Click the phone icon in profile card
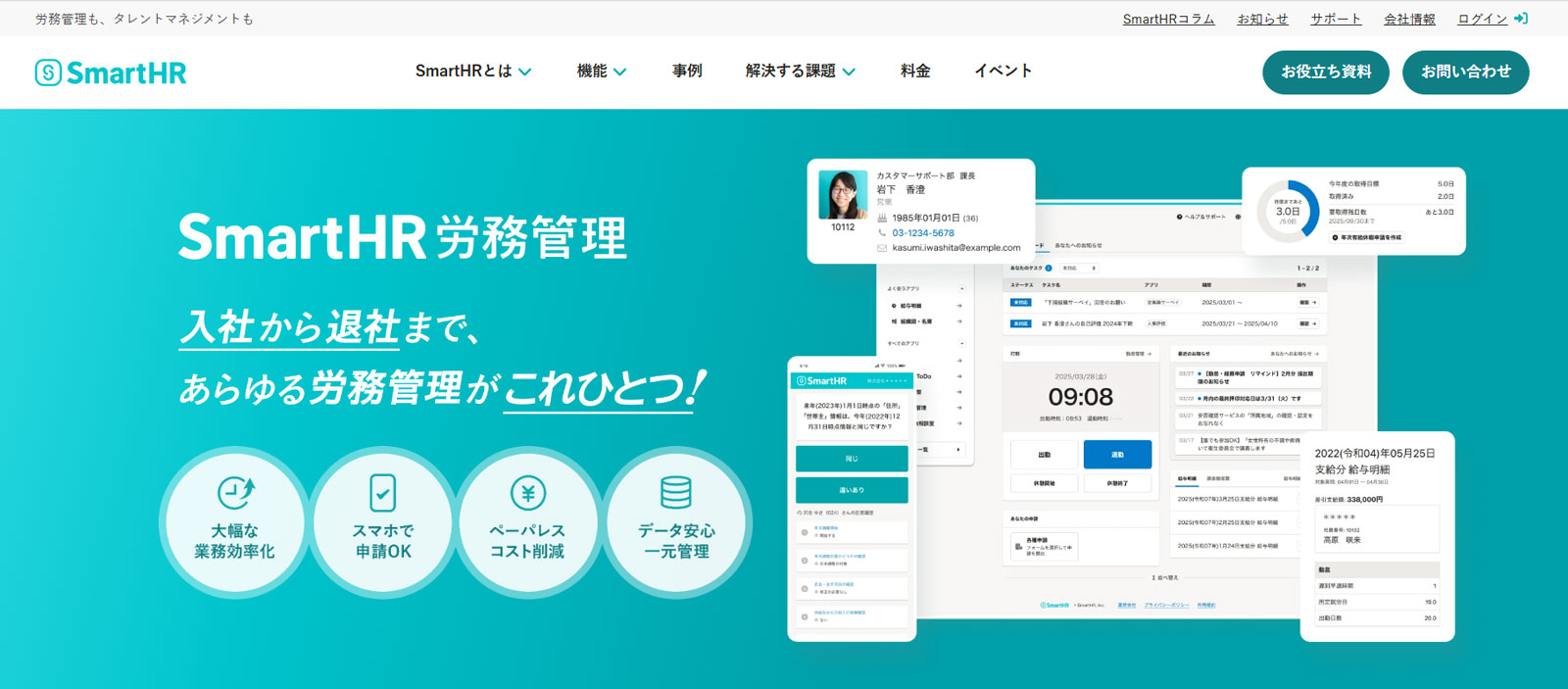 pyautogui.click(x=882, y=233)
